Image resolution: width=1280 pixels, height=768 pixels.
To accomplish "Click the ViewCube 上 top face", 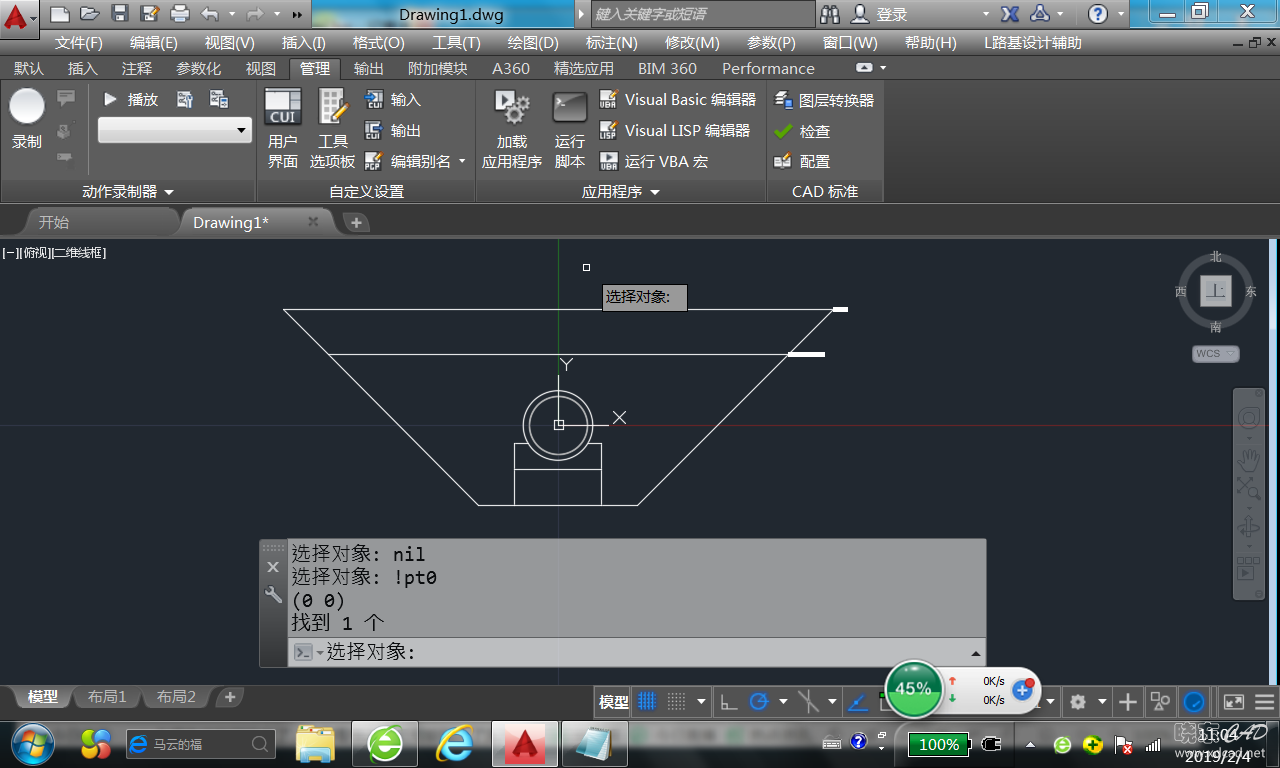I will point(1216,291).
